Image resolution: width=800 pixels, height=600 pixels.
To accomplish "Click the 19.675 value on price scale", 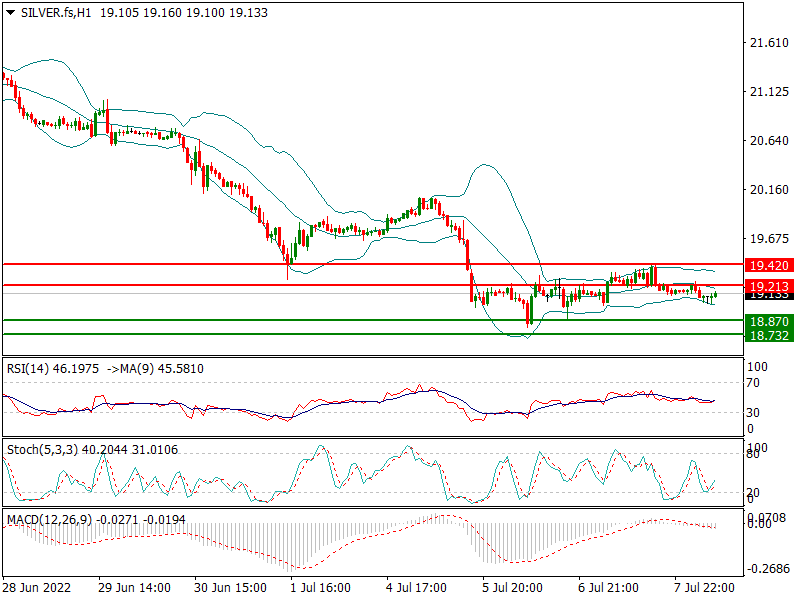I will tap(769, 239).
